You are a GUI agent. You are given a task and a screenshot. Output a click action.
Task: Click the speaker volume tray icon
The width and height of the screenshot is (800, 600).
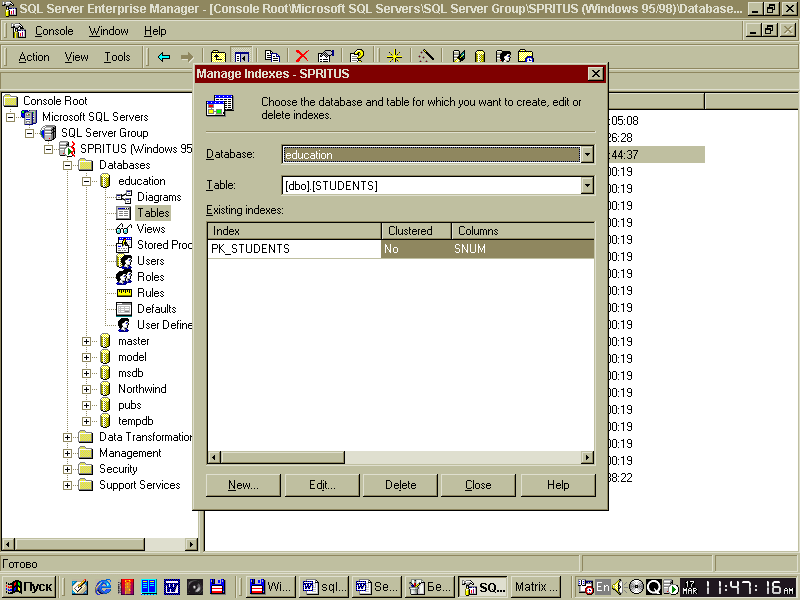(x=617, y=587)
